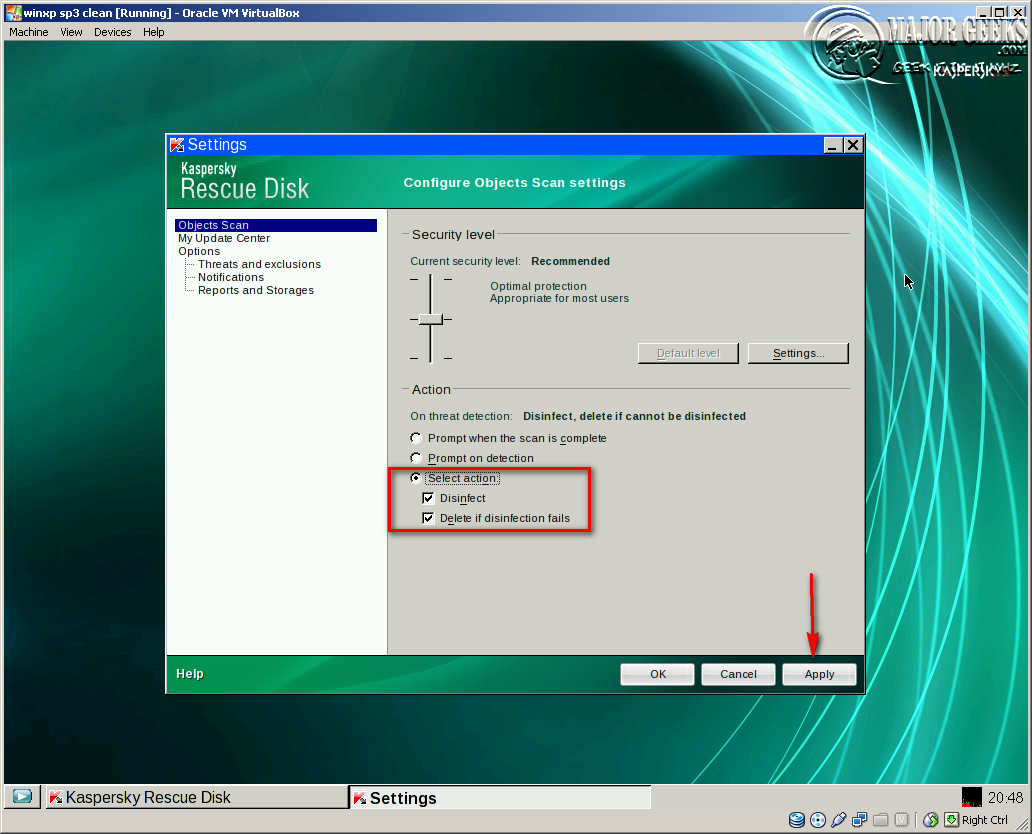The height and width of the screenshot is (834, 1032).
Task: Uncheck Delete if disinfection fails
Action: pos(428,518)
